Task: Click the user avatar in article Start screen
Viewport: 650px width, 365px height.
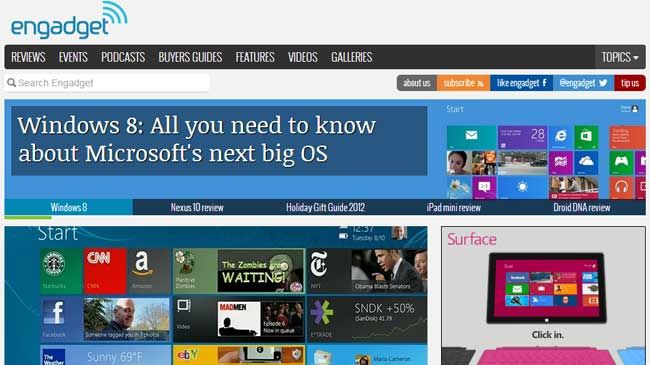Action: [399, 233]
